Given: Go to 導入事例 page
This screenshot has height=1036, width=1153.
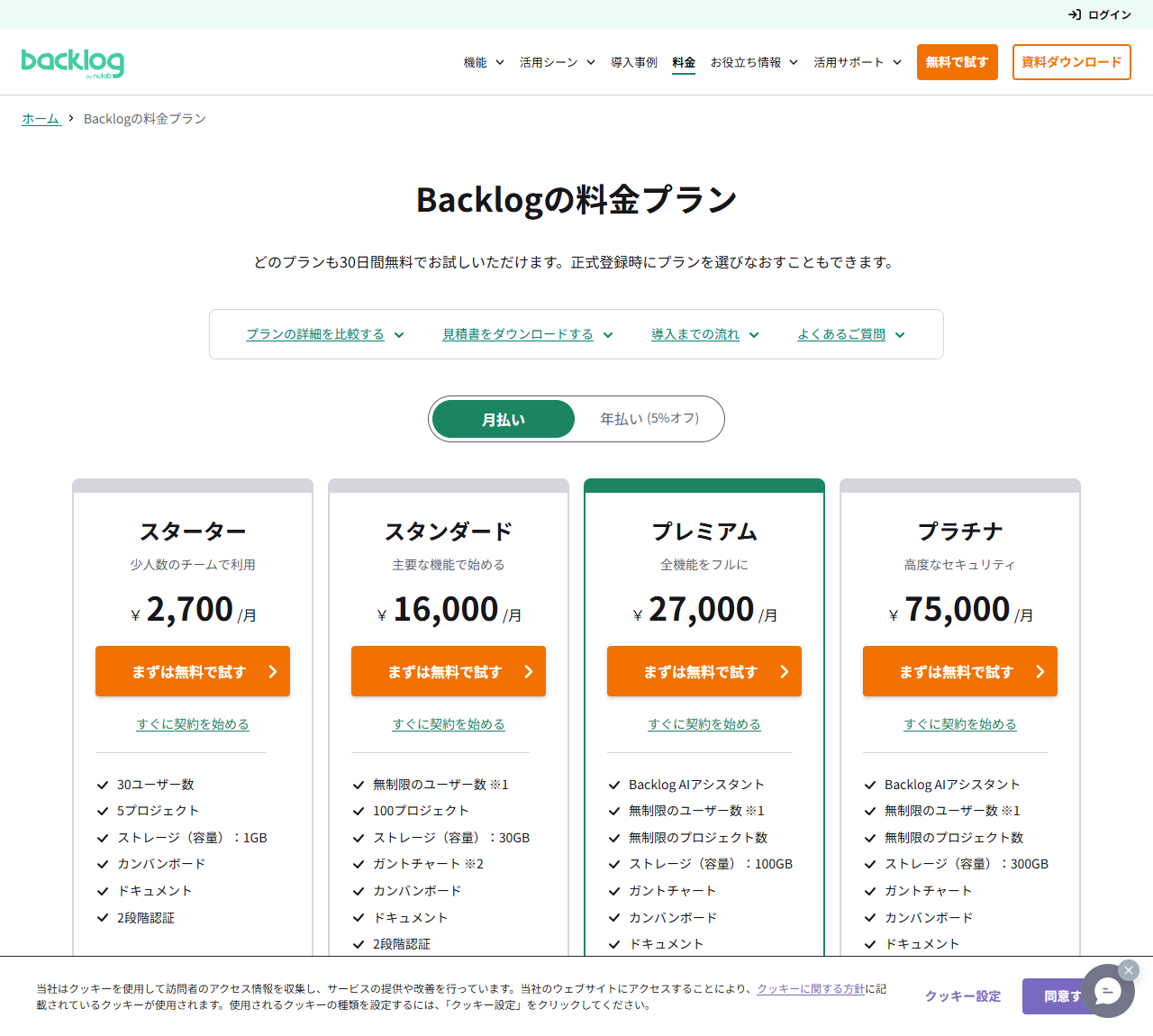Looking at the screenshot, I should click(634, 62).
